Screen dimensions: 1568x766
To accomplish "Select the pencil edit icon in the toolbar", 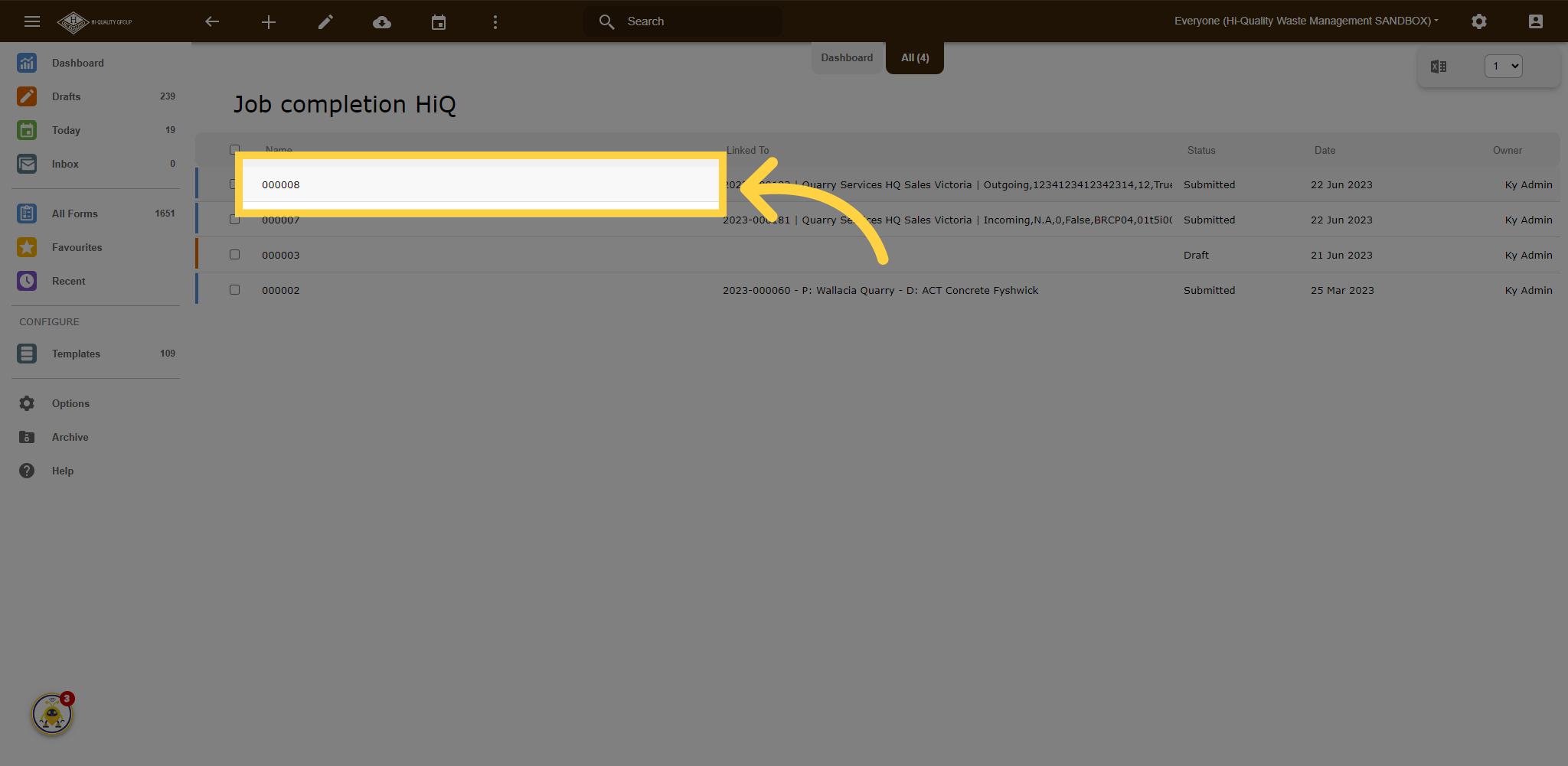I will (x=325, y=21).
